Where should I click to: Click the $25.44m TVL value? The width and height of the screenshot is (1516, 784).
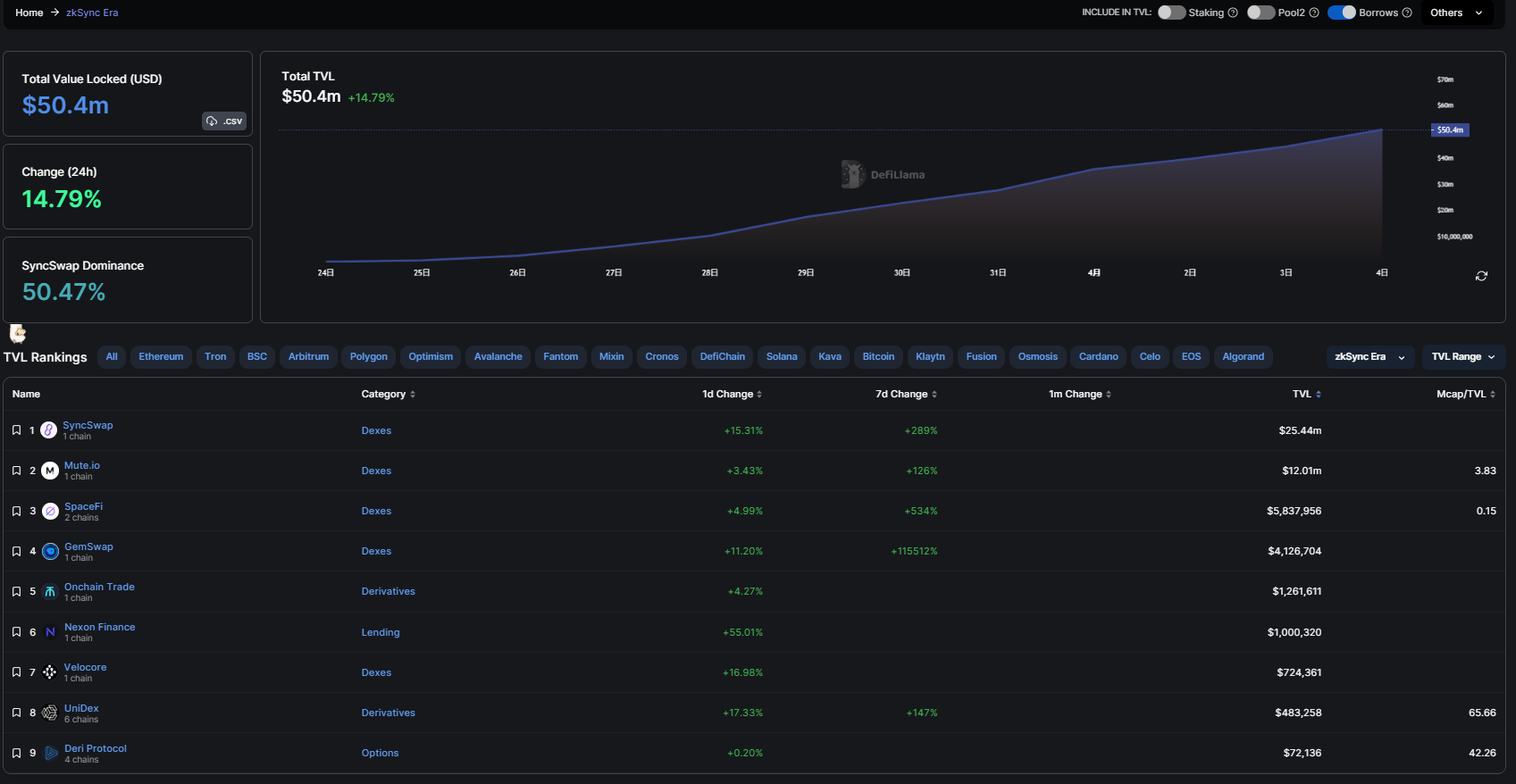1300,430
